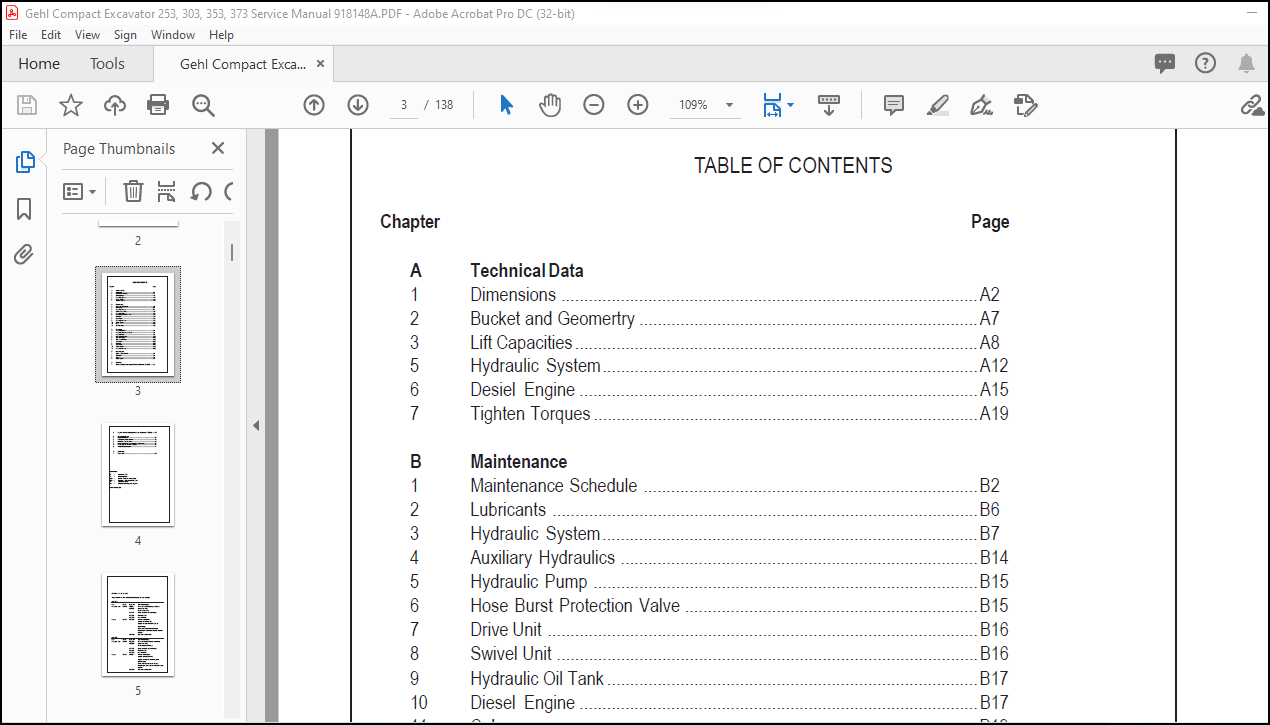Close the Gehl Compact document tab
The width and height of the screenshot is (1270, 725).
click(x=320, y=64)
